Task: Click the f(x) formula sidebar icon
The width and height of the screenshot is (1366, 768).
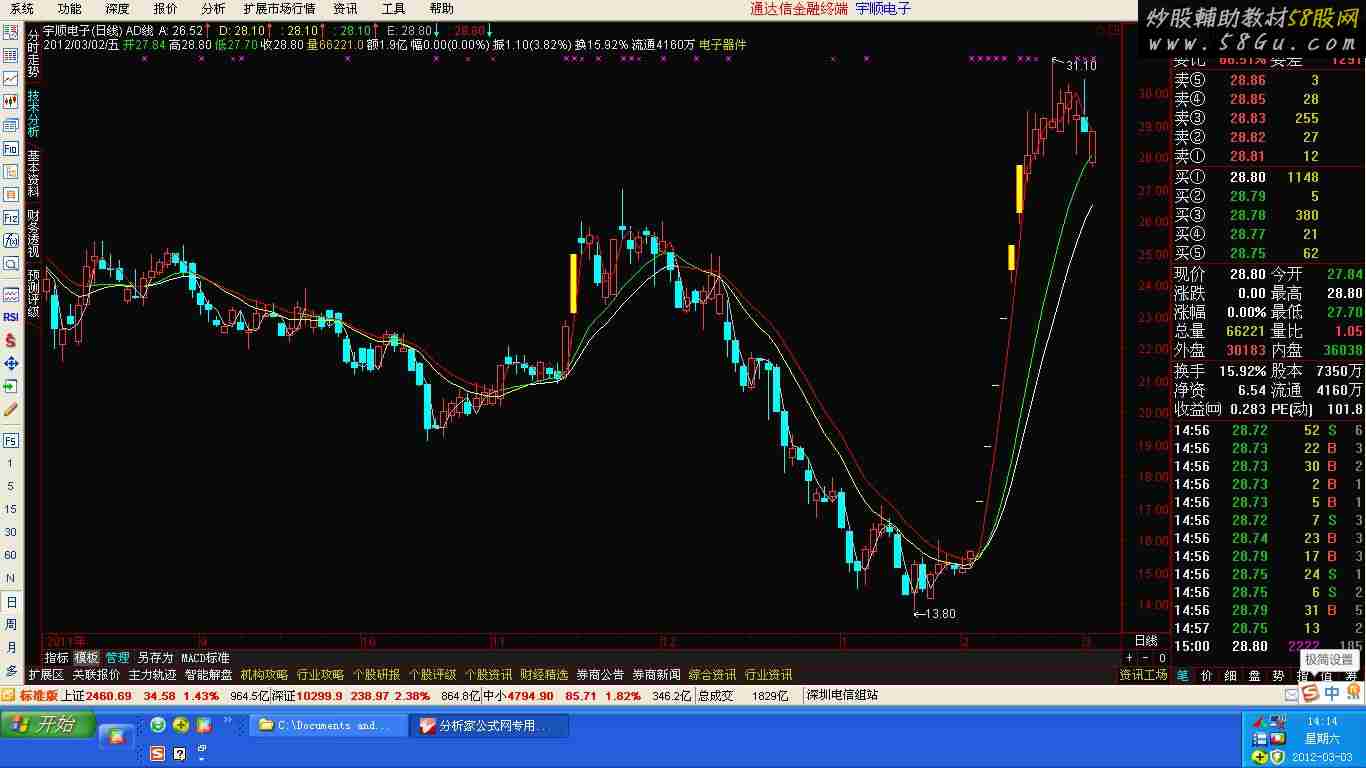Action: tap(11, 240)
